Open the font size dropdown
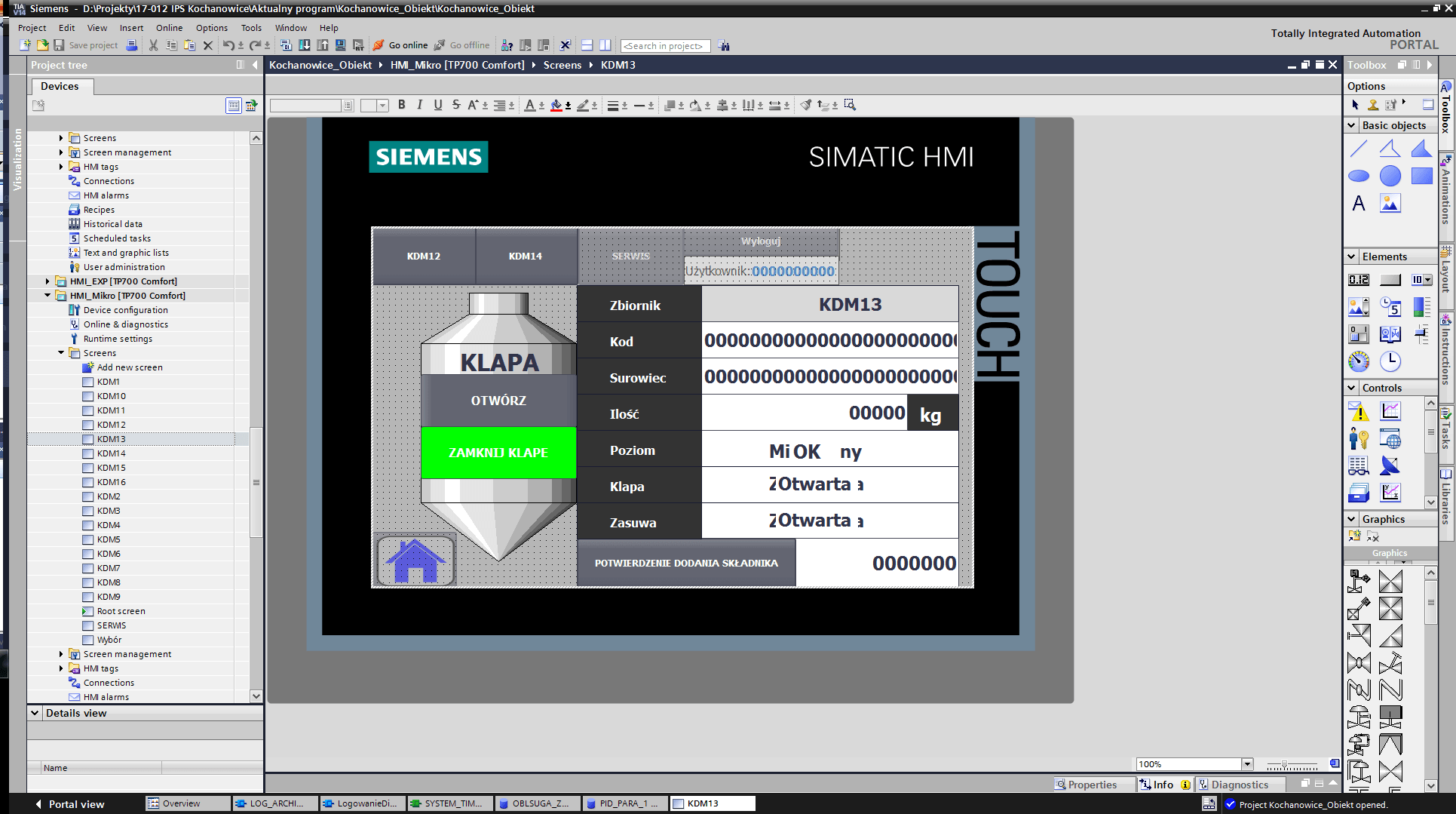The width and height of the screenshot is (1456, 814). pyautogui.click(x=383, y=106)
